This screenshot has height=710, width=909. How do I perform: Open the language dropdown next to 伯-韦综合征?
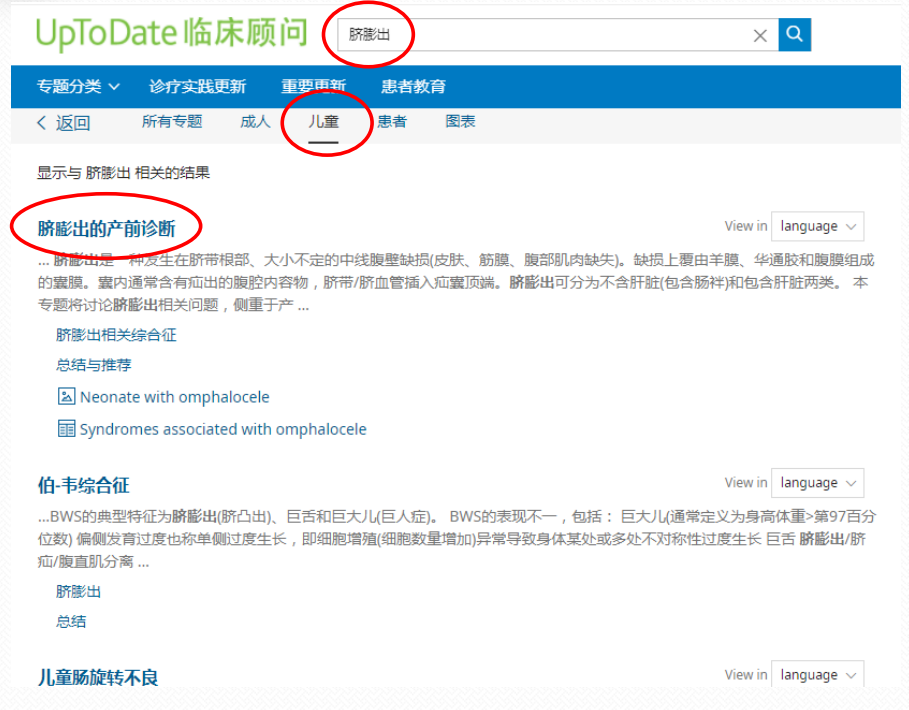pos(817,482)
